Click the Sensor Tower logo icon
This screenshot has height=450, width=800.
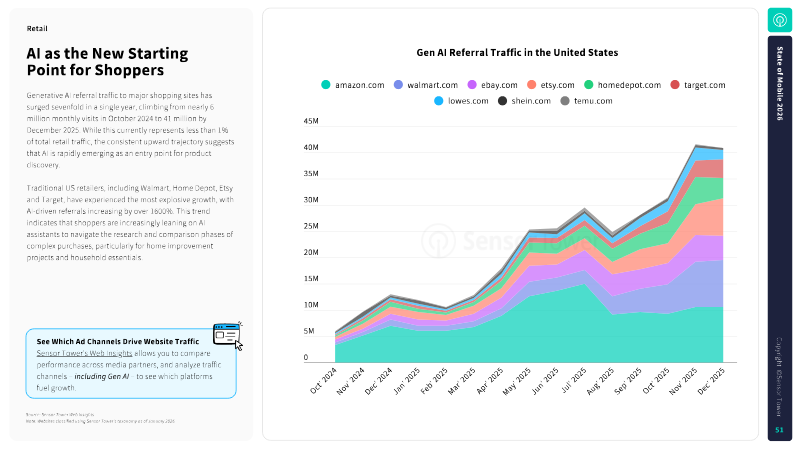[779, 20]
